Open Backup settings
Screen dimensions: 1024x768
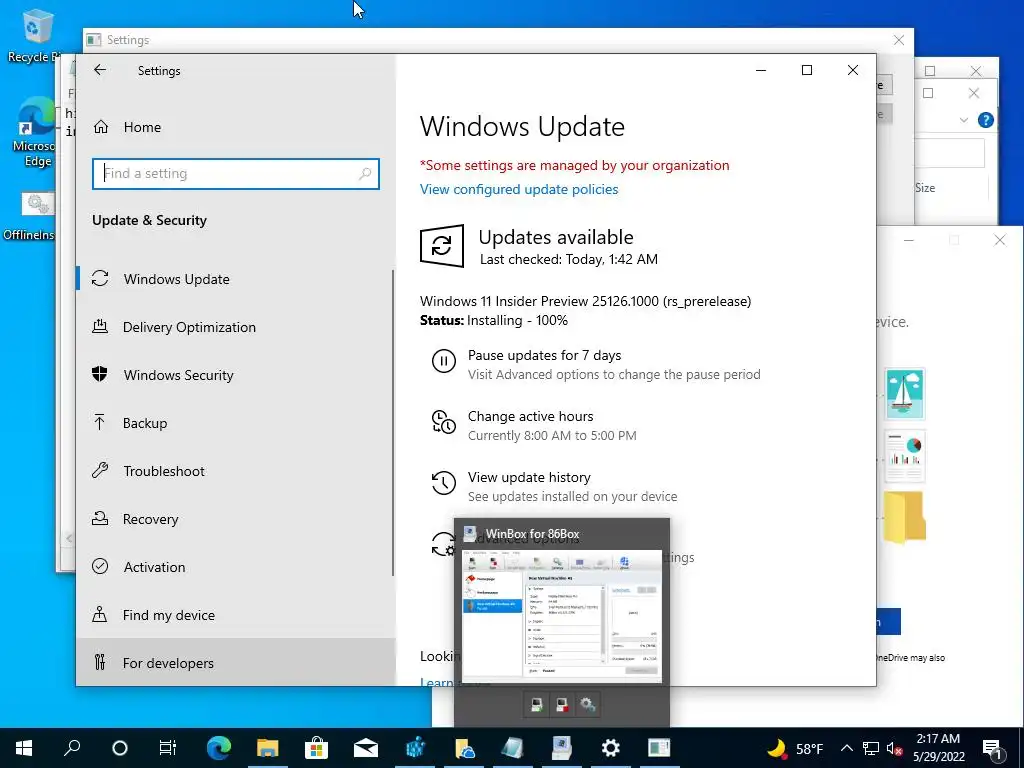pyautogui.click(x=145, y=423)
